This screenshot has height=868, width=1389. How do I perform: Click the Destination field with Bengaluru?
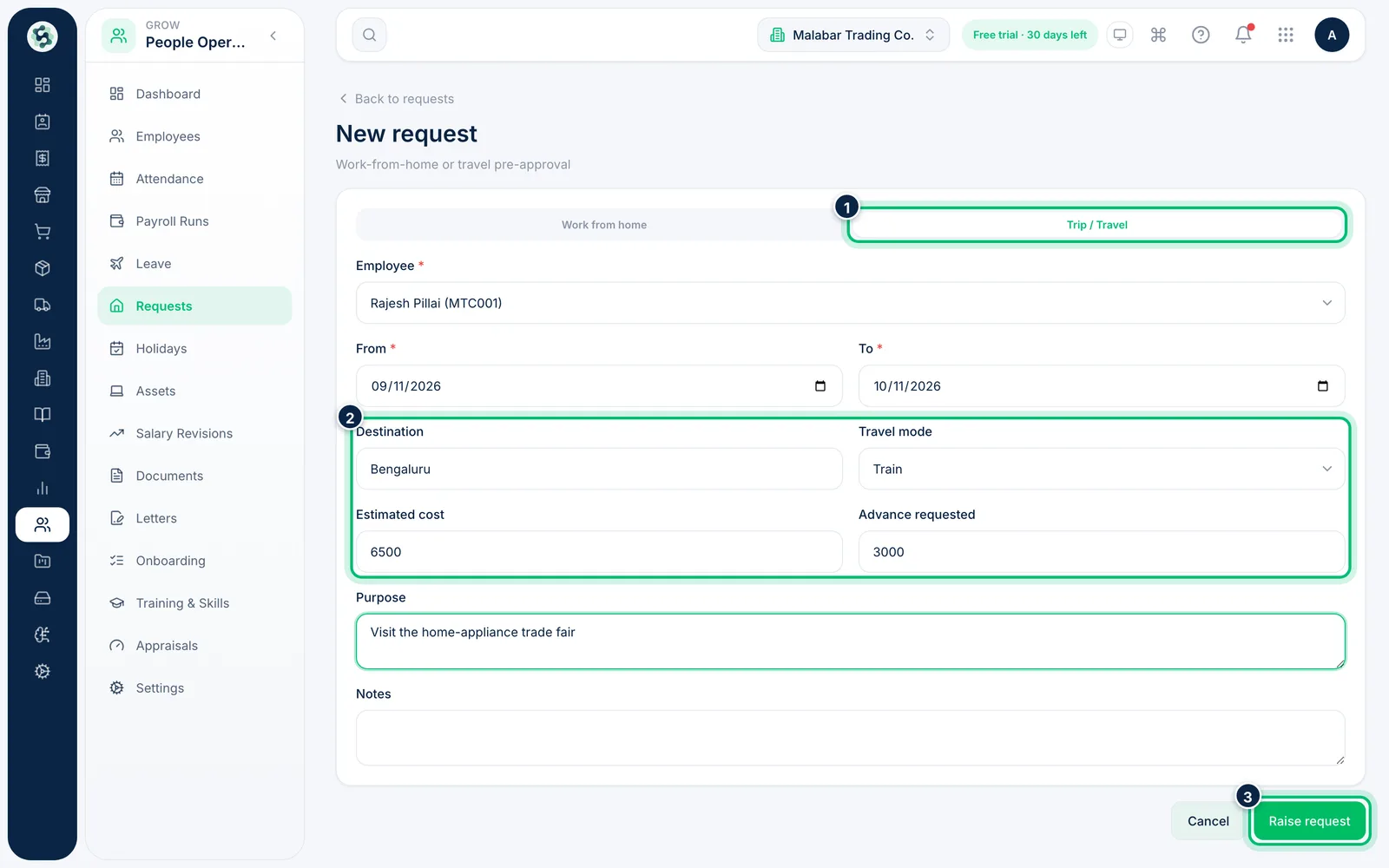[x=599, y=469]
